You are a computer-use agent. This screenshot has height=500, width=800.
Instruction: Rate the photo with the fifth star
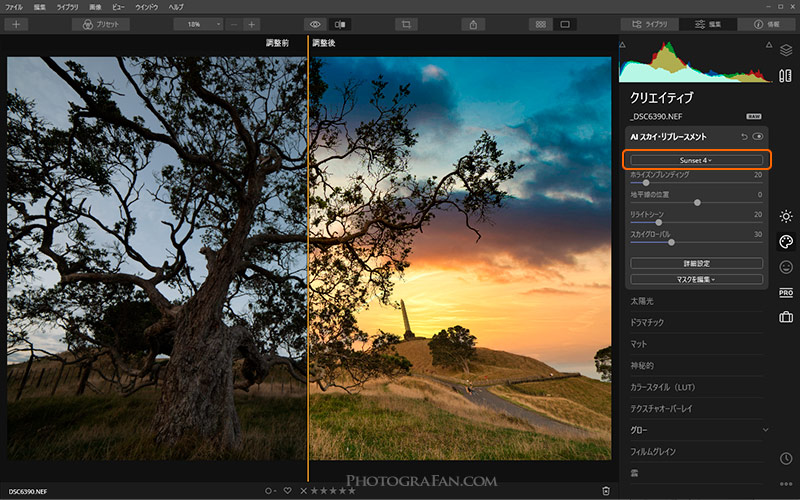click(x=351, y=491)
